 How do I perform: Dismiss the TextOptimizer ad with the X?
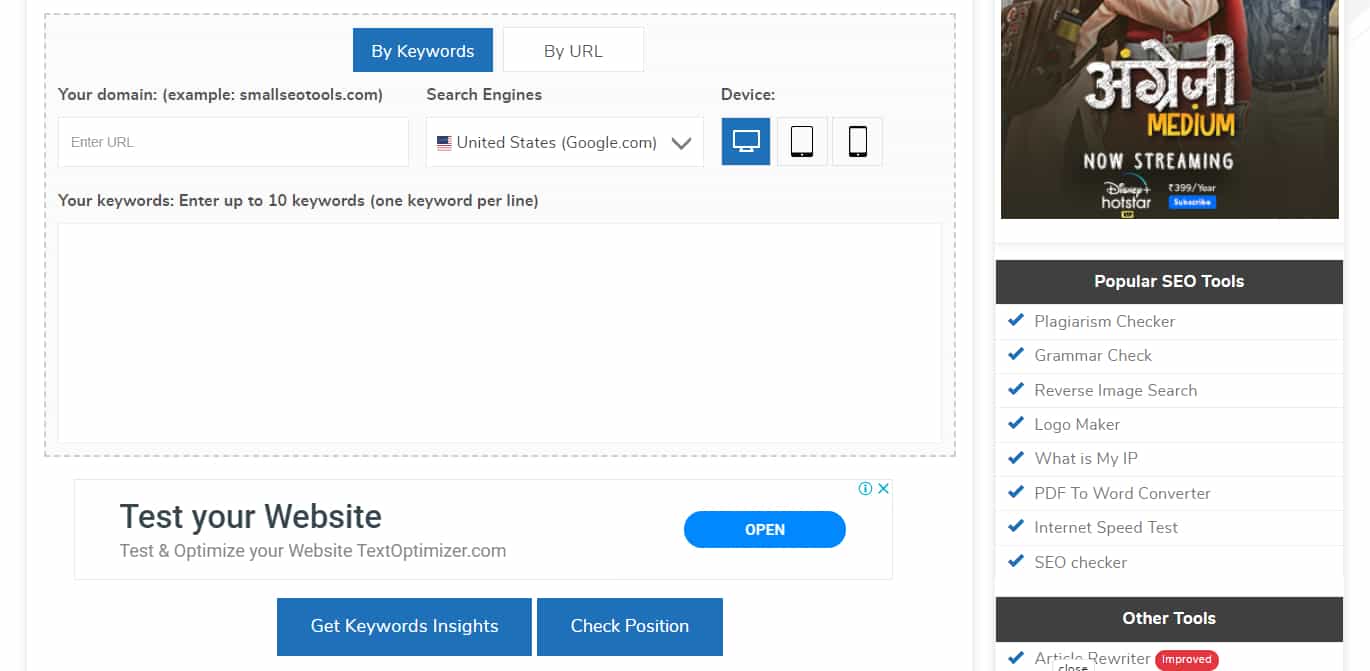[x=884, y=489]
